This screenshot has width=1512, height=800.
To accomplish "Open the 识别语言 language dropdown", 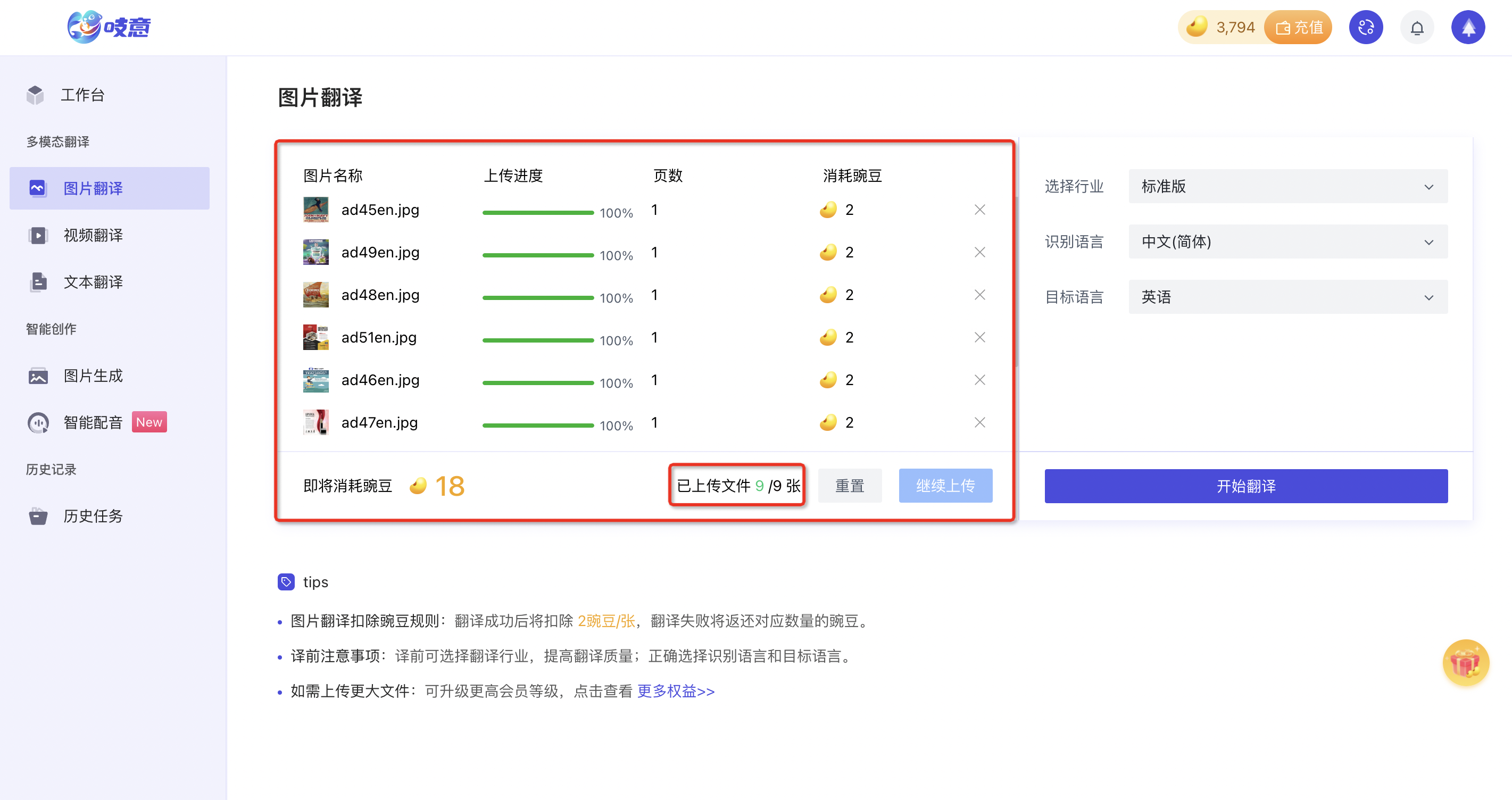I will tap(1288, 242).
